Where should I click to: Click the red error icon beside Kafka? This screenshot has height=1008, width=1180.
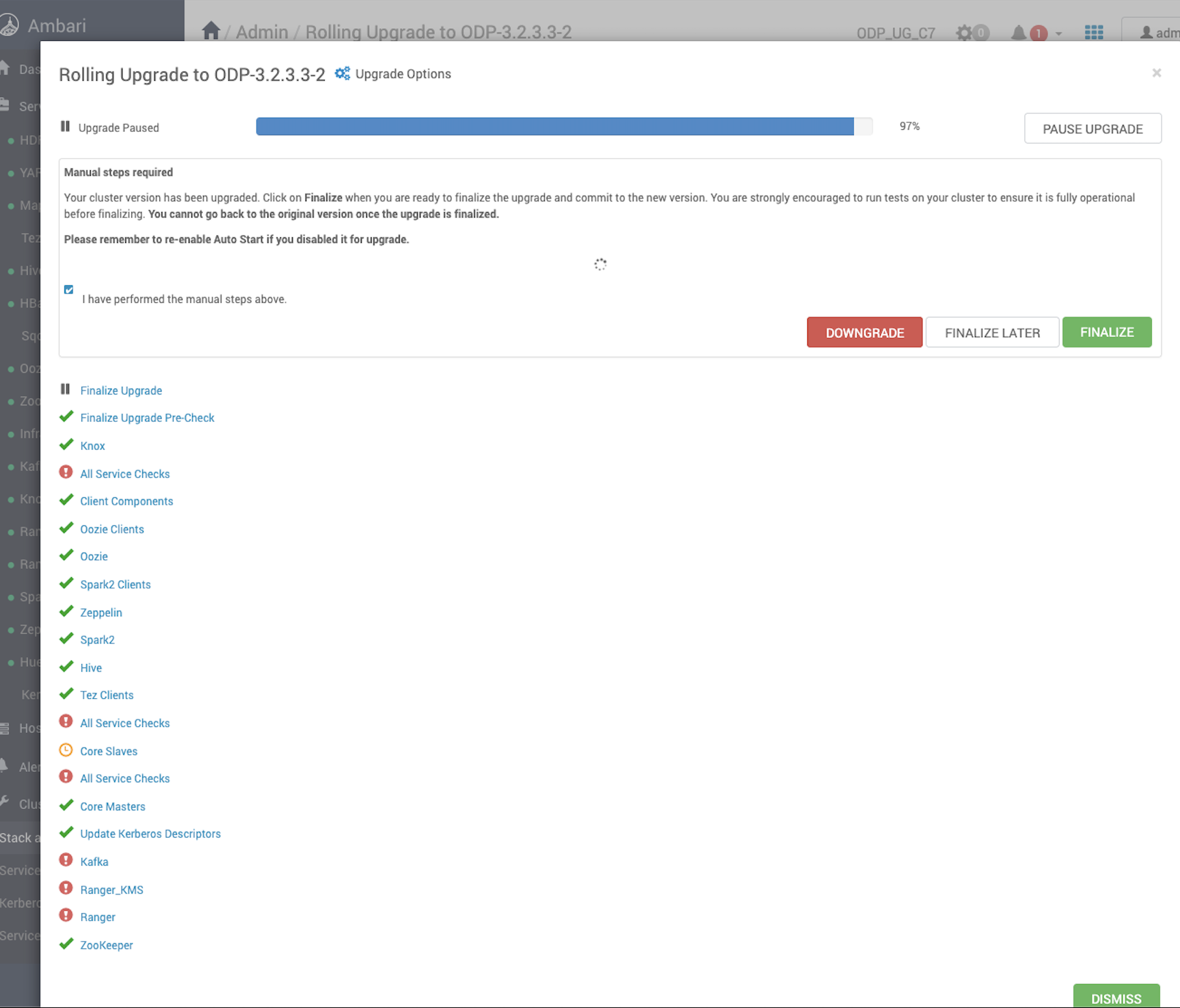(66, 860)
